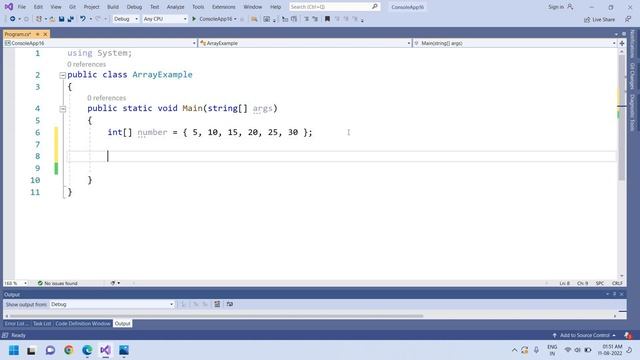This screenshot has height=360, width=640.
Task: Switch to the Code Definition Window tab
Action: (x=83, y=324)
